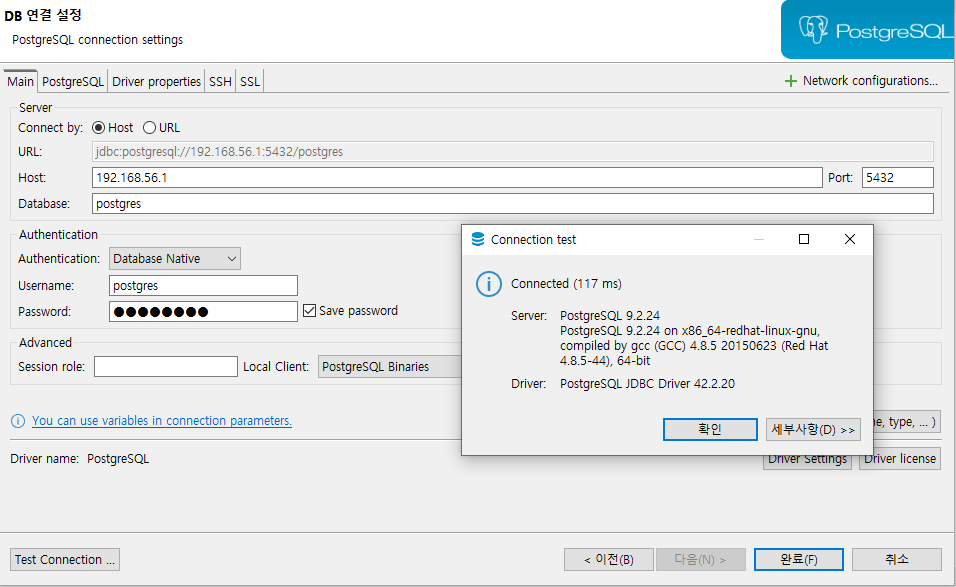Select the URL connect-by radio button
The width and height of the screenshot is (956, 587).
coord(149,127)
